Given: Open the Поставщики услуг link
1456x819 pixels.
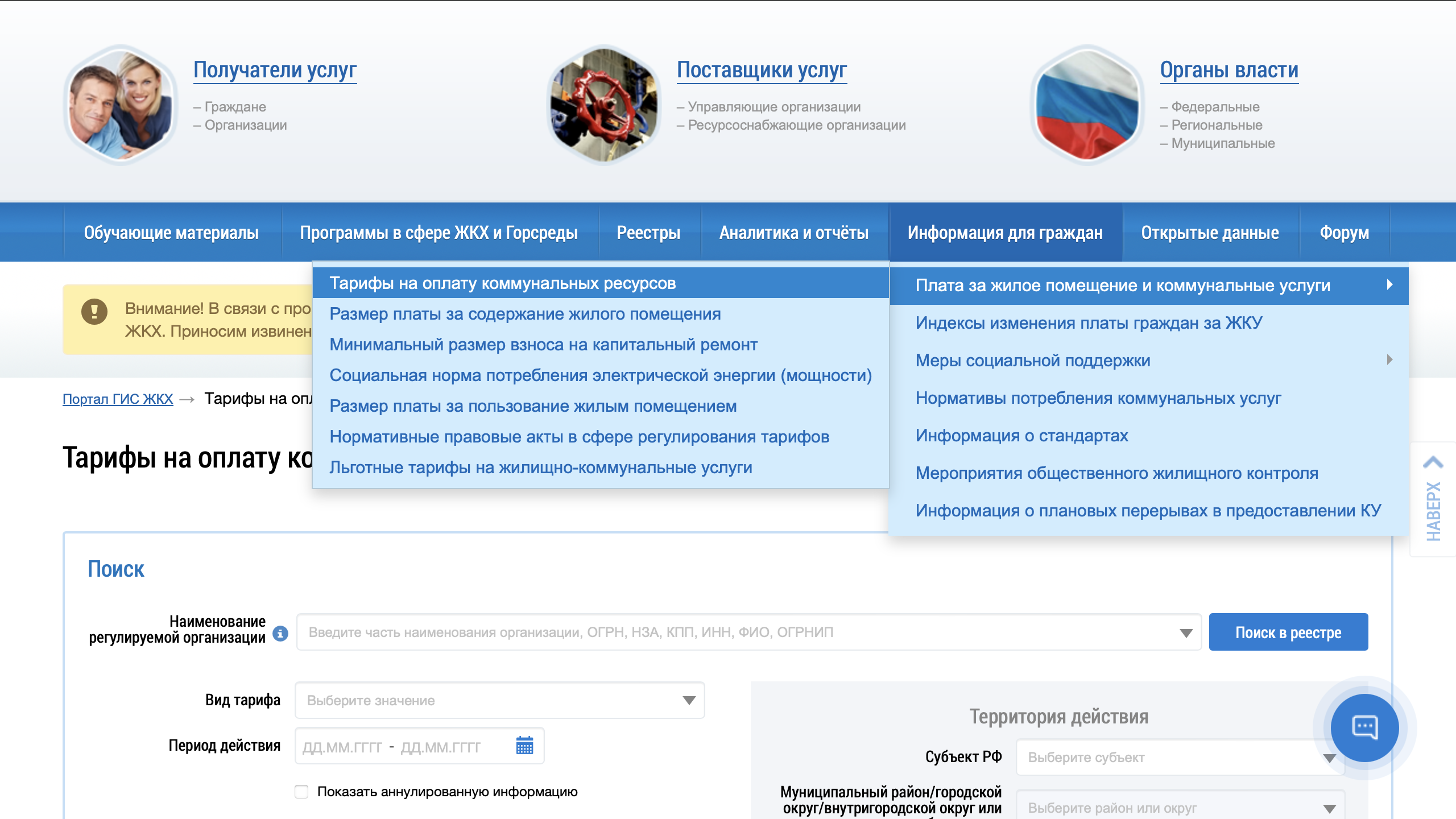Looking at the screenshot, I should pos(762,70).
